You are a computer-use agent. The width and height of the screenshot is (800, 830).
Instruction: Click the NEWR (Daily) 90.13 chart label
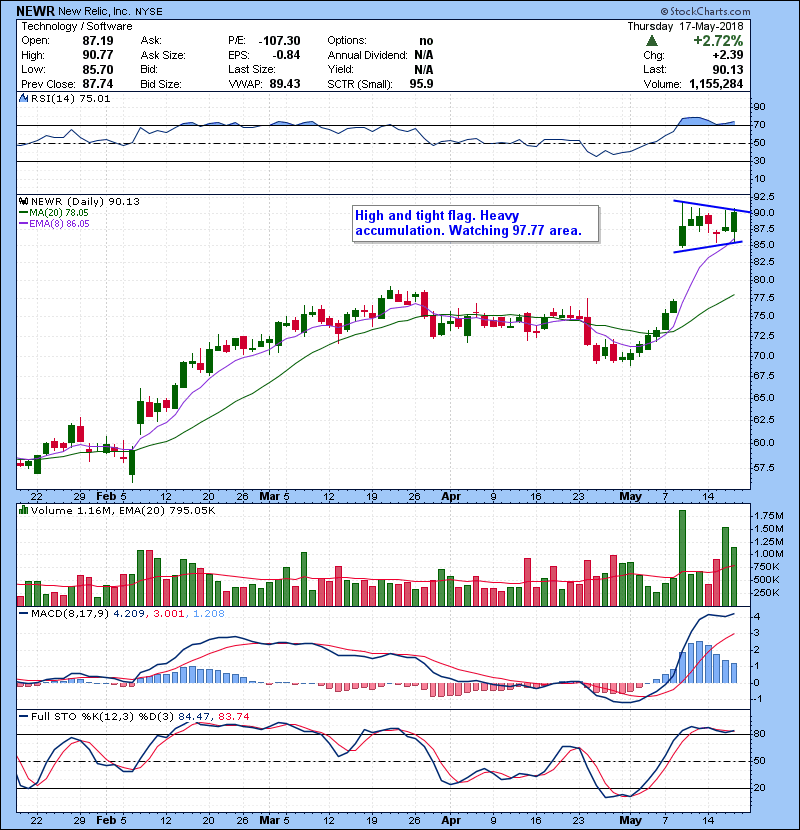(85, 201)
